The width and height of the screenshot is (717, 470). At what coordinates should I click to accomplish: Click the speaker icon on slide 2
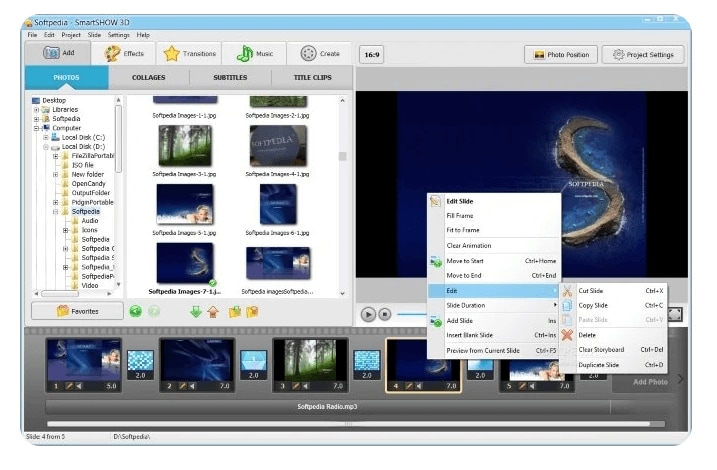[192, 386]
